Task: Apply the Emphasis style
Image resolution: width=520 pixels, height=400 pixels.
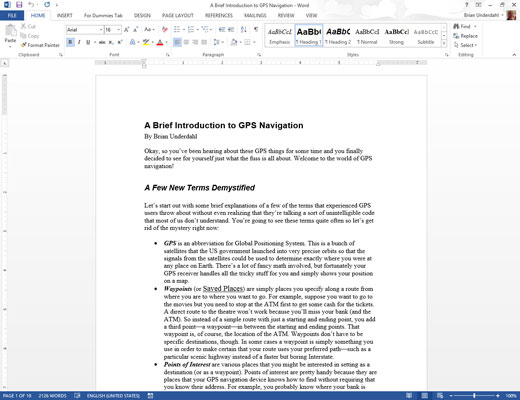Action: (x=280, y=35)
